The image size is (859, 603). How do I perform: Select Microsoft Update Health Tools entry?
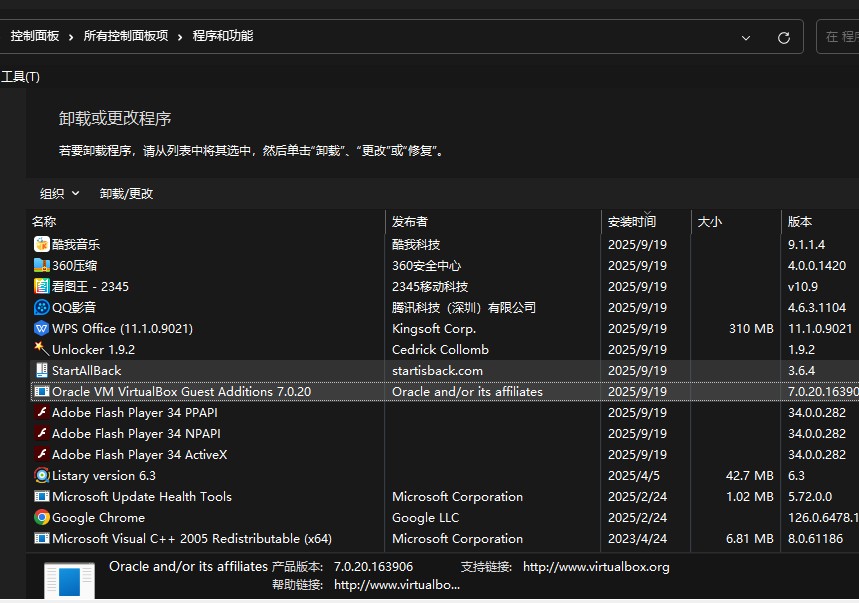point(142,497)
